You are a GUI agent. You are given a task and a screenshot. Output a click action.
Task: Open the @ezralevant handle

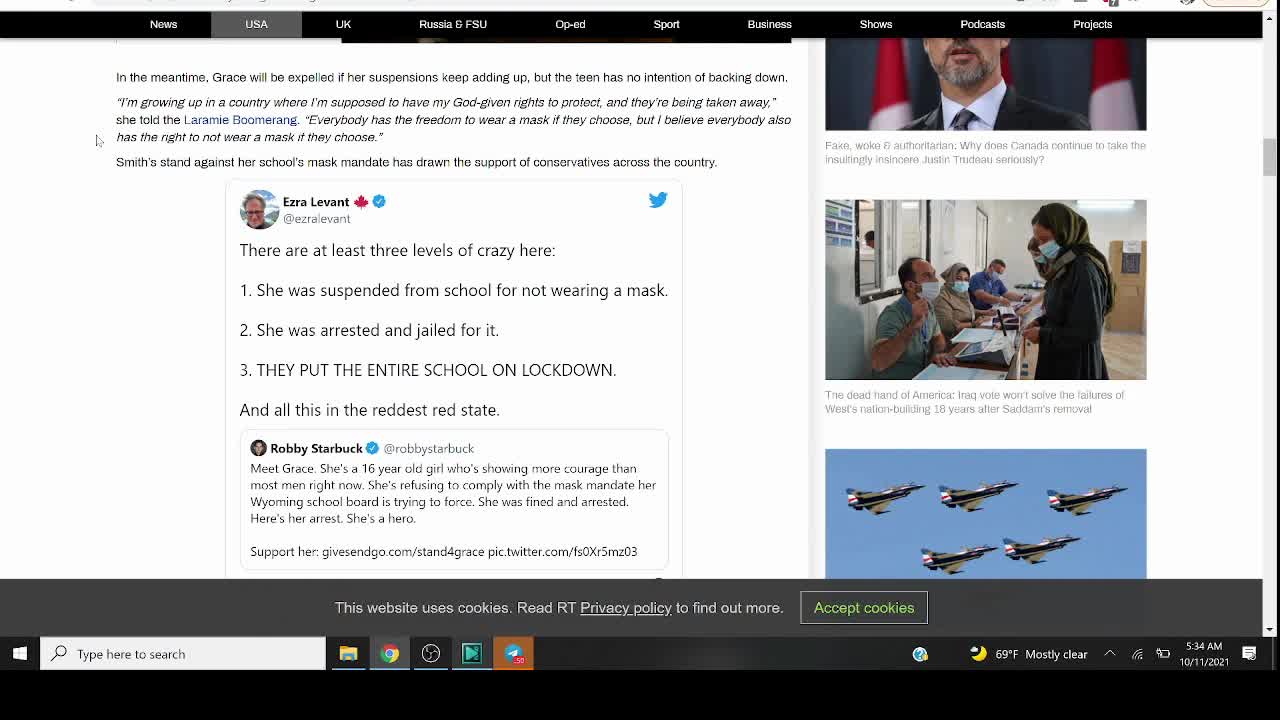[316, 219]
